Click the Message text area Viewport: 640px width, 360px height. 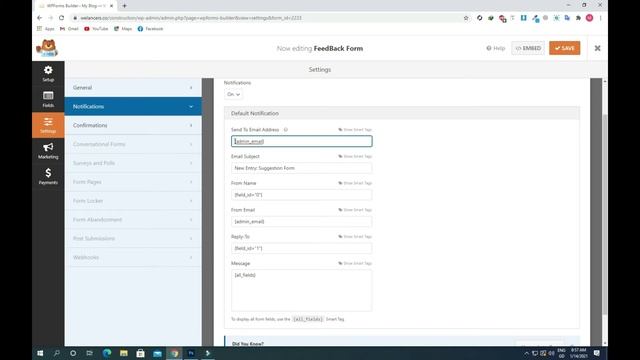click(x=302, y=290)
